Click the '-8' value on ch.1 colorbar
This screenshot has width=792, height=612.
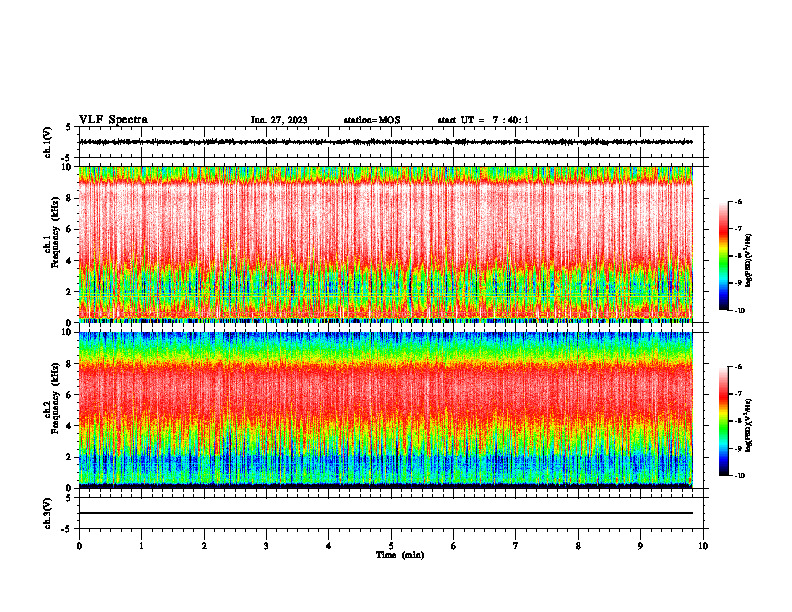[x=738, y=256]
